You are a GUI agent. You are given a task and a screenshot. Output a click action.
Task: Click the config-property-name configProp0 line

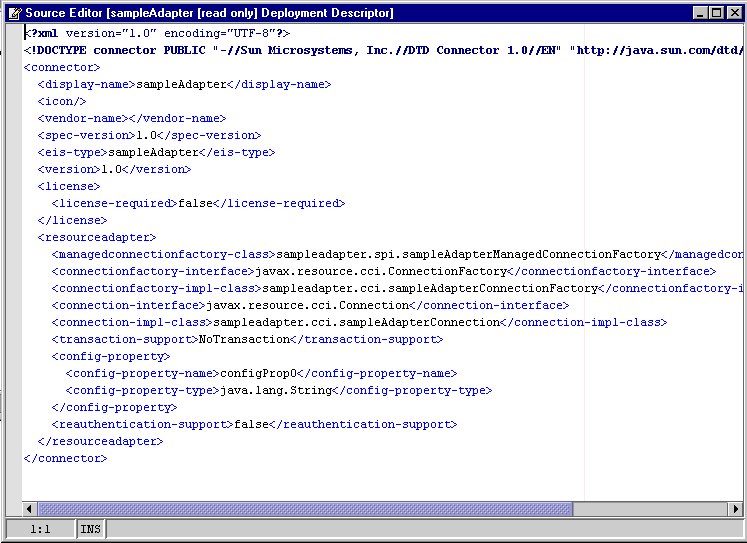261,373
